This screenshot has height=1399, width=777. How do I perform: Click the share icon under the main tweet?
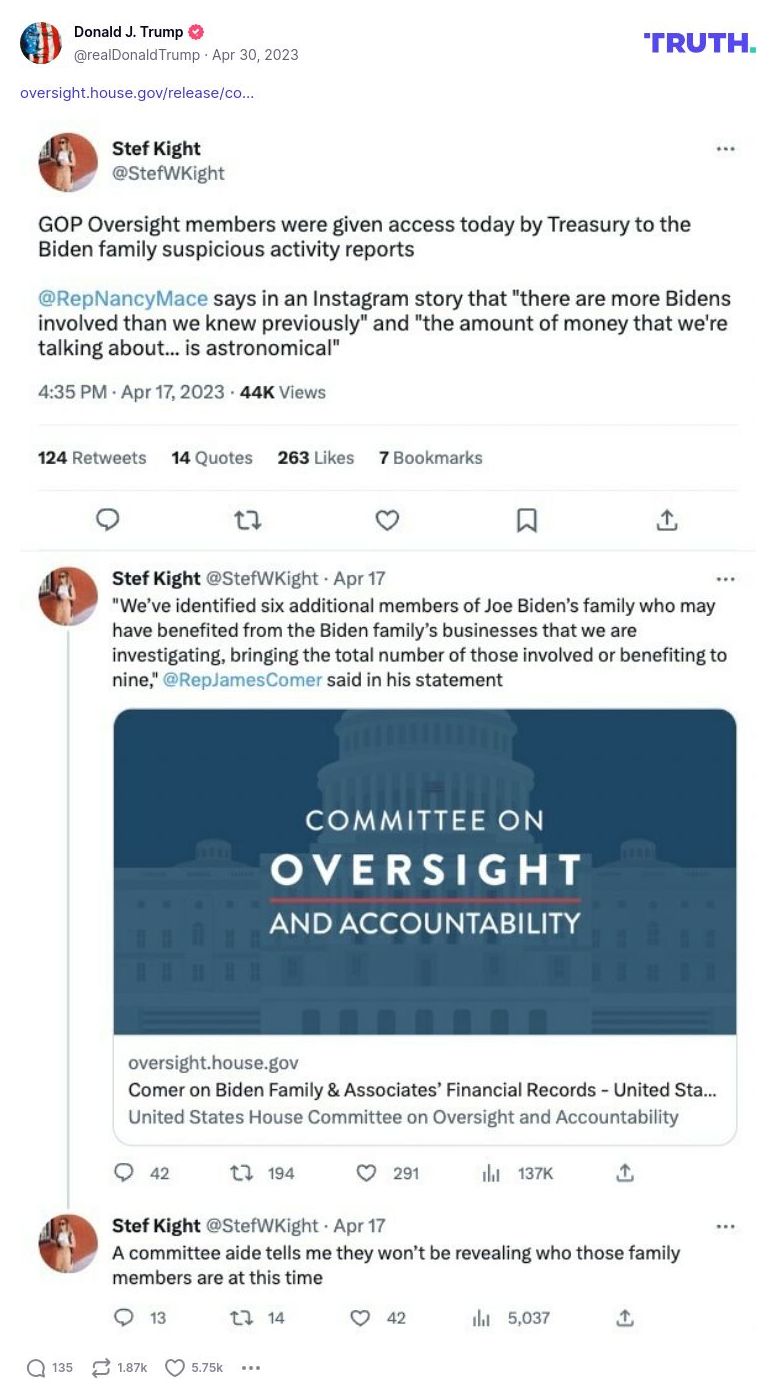(x=667, y=520)
